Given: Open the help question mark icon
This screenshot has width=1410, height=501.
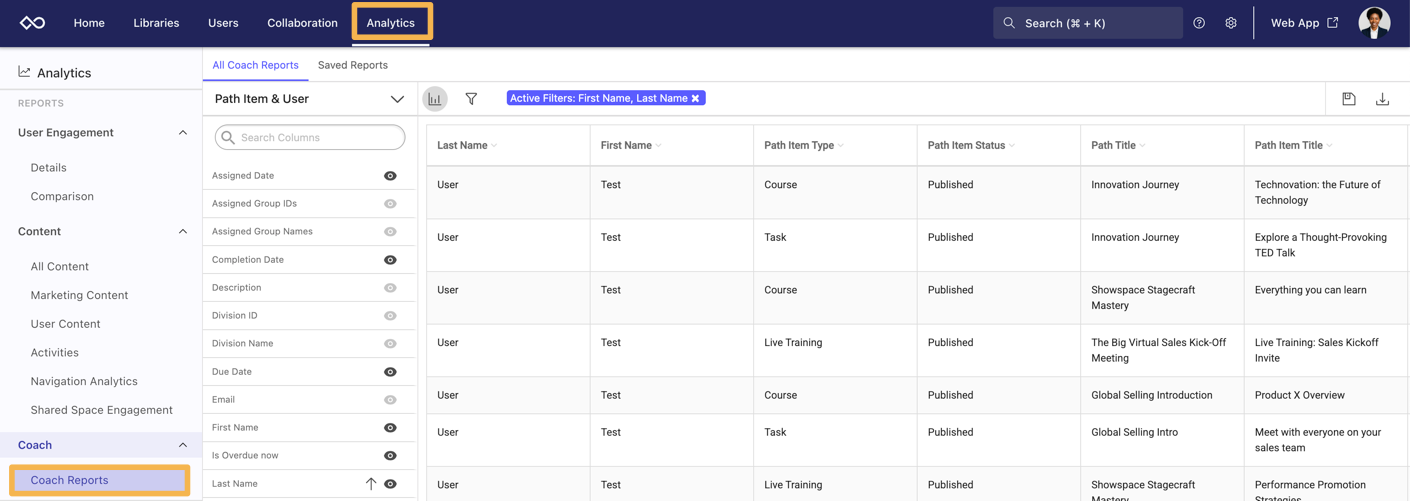Looking at the screenshot, I should tap(1199, 23).
